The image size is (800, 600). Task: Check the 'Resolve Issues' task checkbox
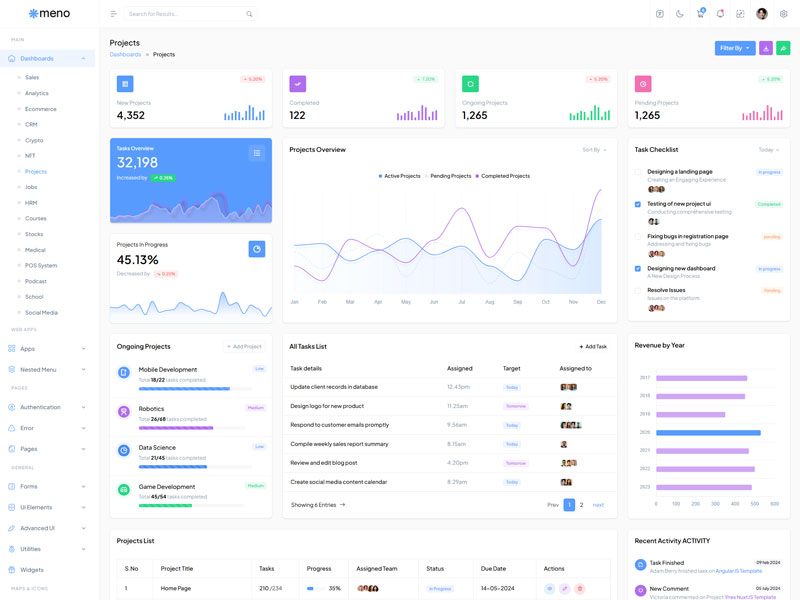tap(638, 290)
